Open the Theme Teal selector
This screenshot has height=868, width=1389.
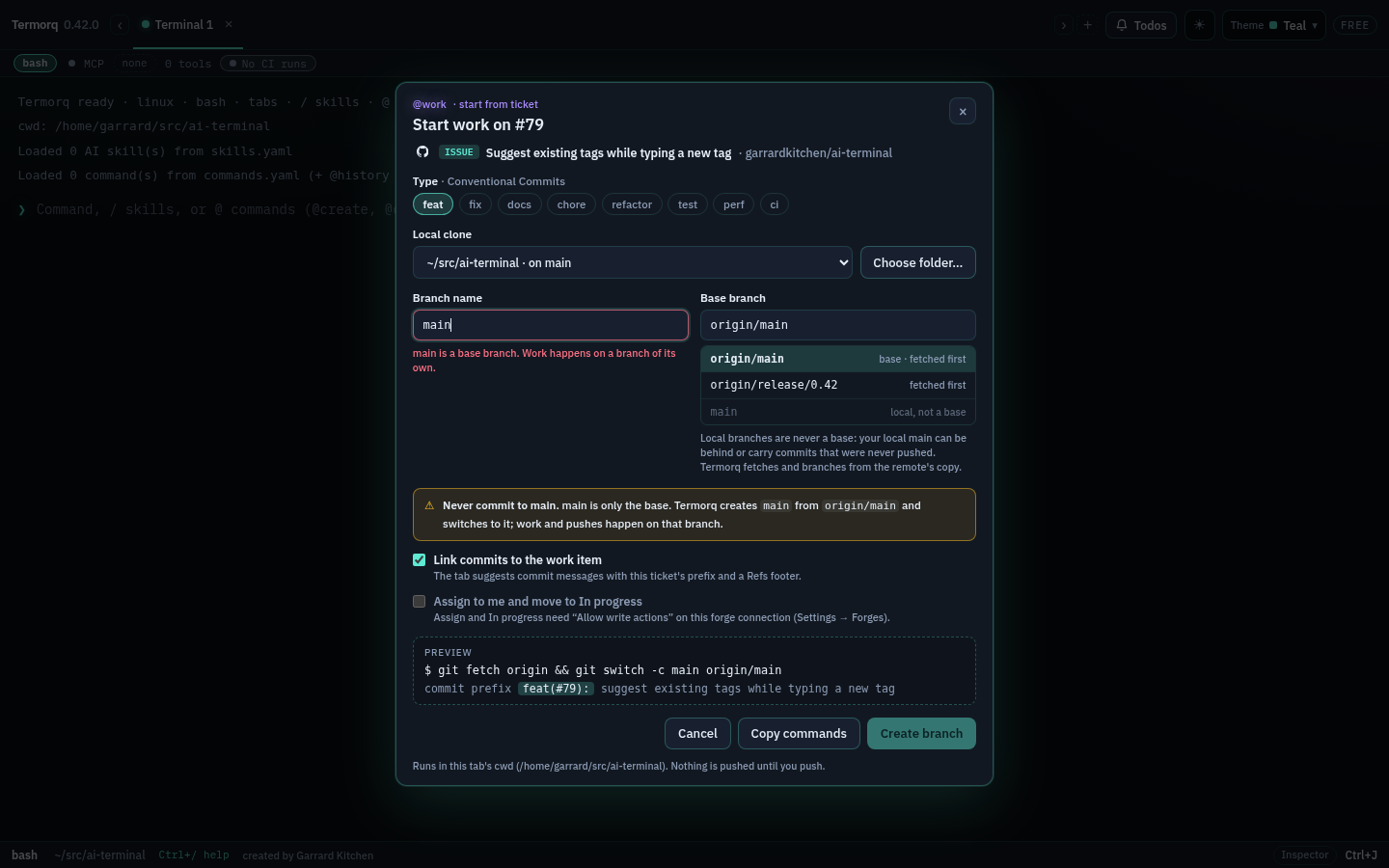(x=1274, y=25)
